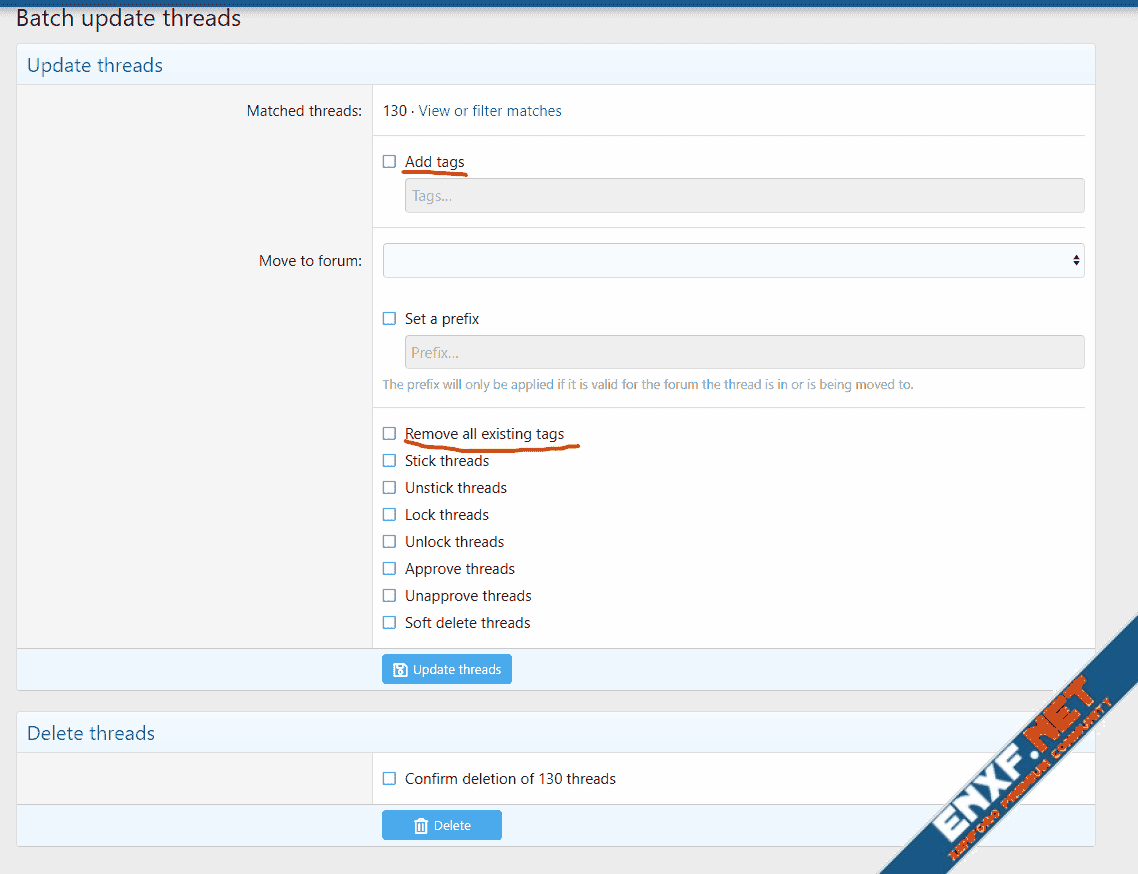This screenshot has height=874, width=1138.
Task: Click the save icon in Update threads button
Action: coord(400,670)
